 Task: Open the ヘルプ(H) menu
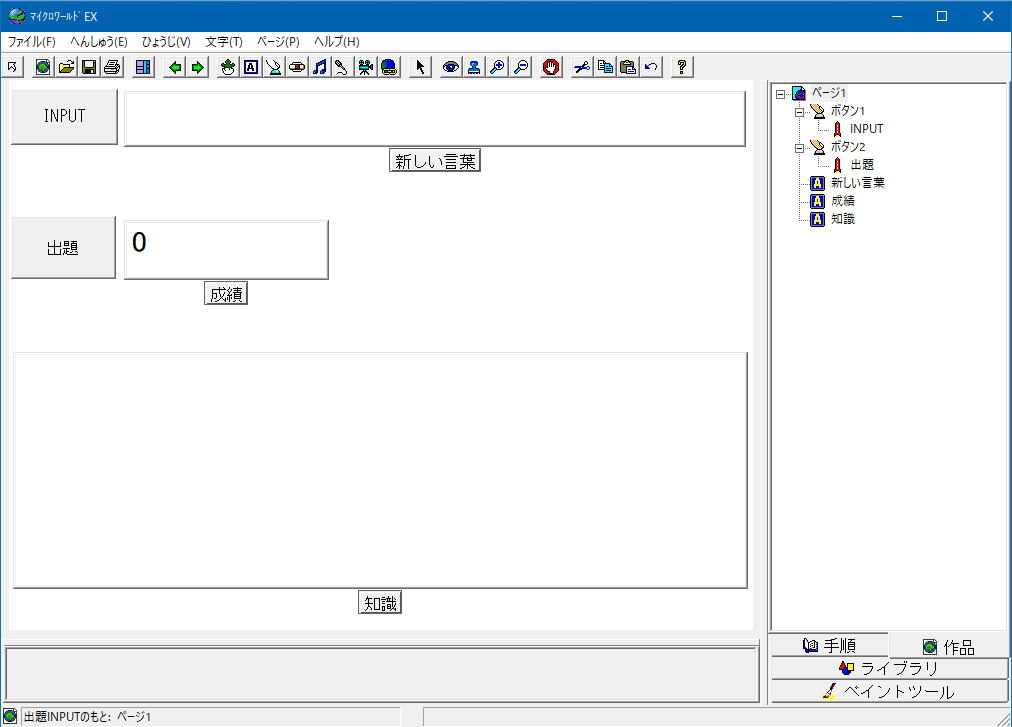[337, 42]
